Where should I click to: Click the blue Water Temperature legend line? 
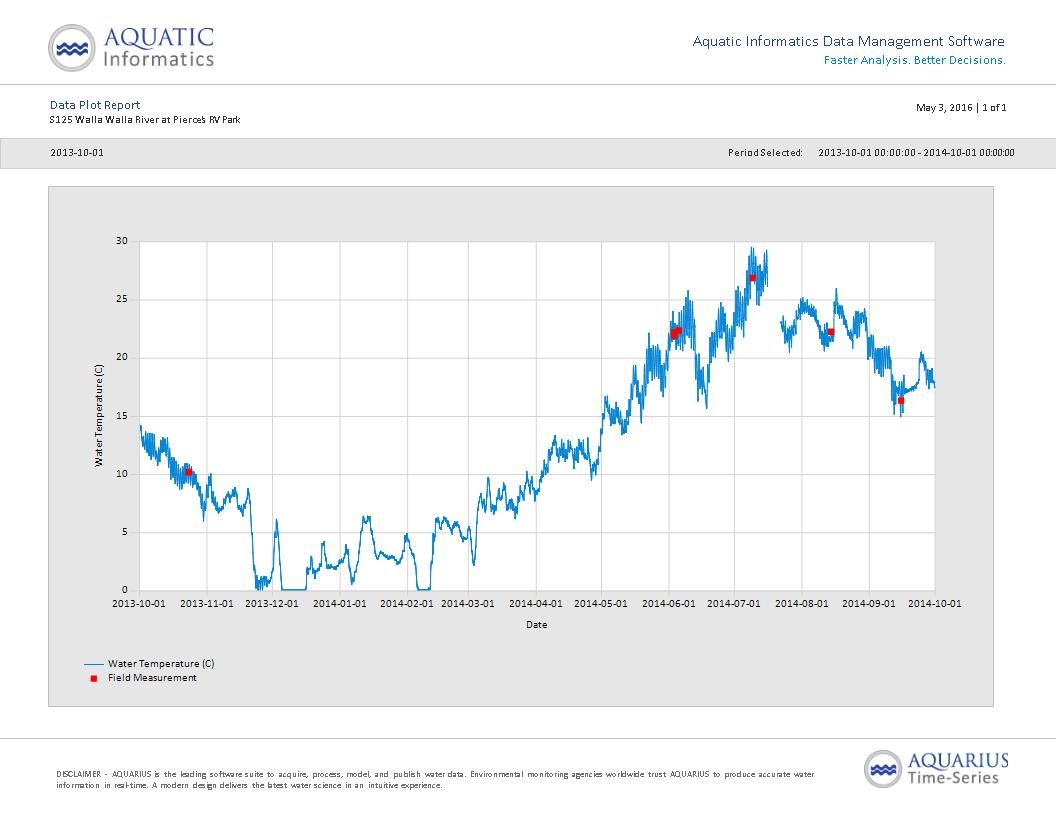tap(94, 664)
